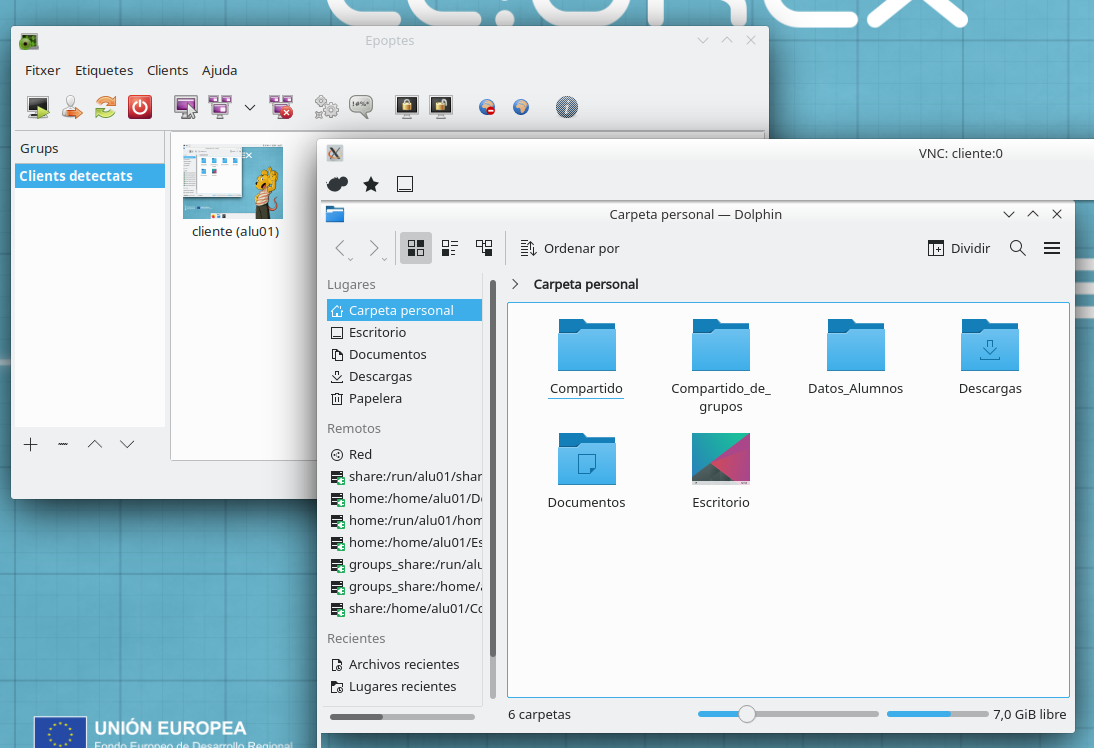Image resolution: width=1094 pixels, height=748 pixels.
Task: Open the Etiquetes menu
Action: point(104,70)
